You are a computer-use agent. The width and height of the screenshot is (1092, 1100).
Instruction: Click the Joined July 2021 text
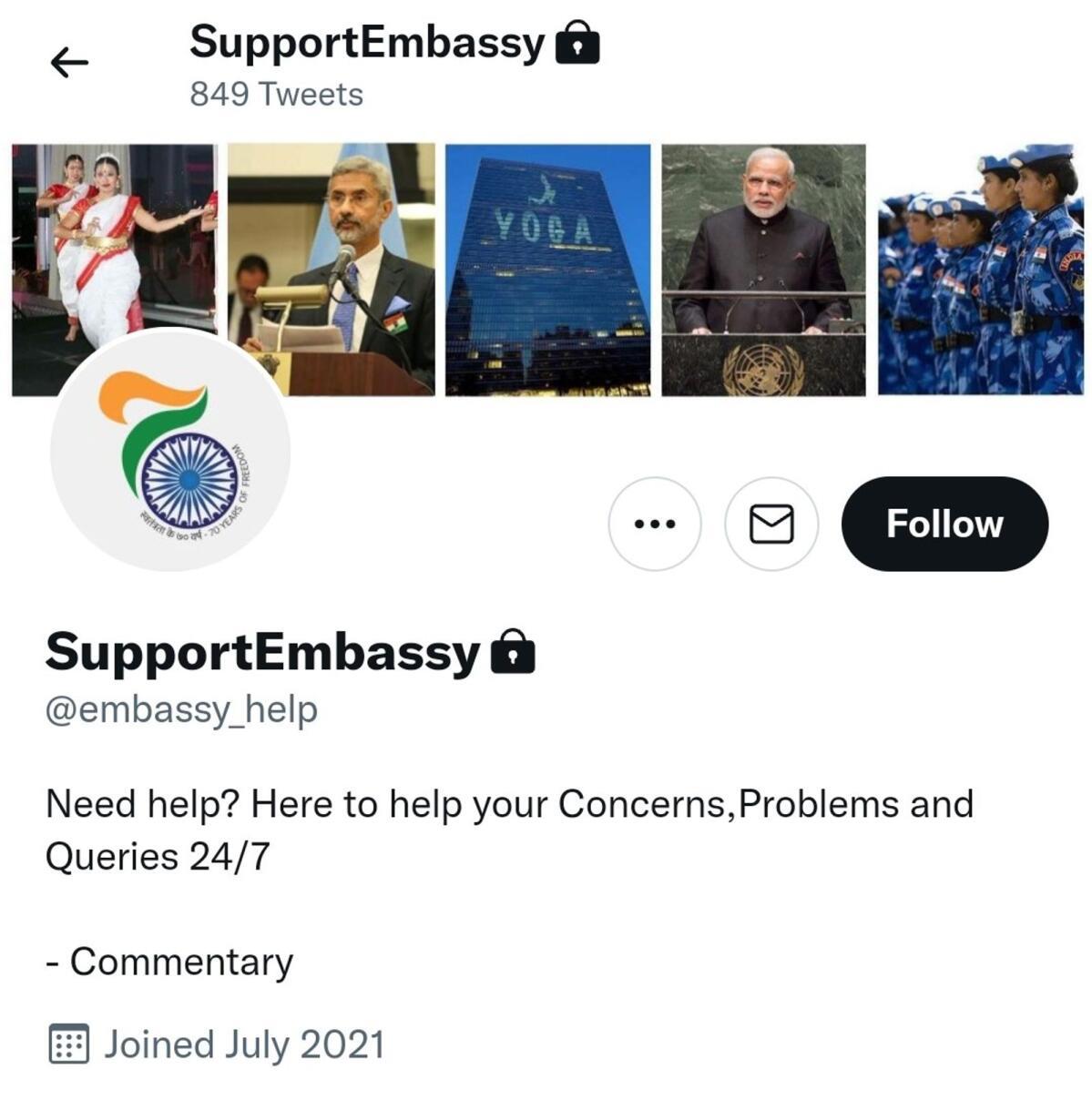pos(244,1044)
